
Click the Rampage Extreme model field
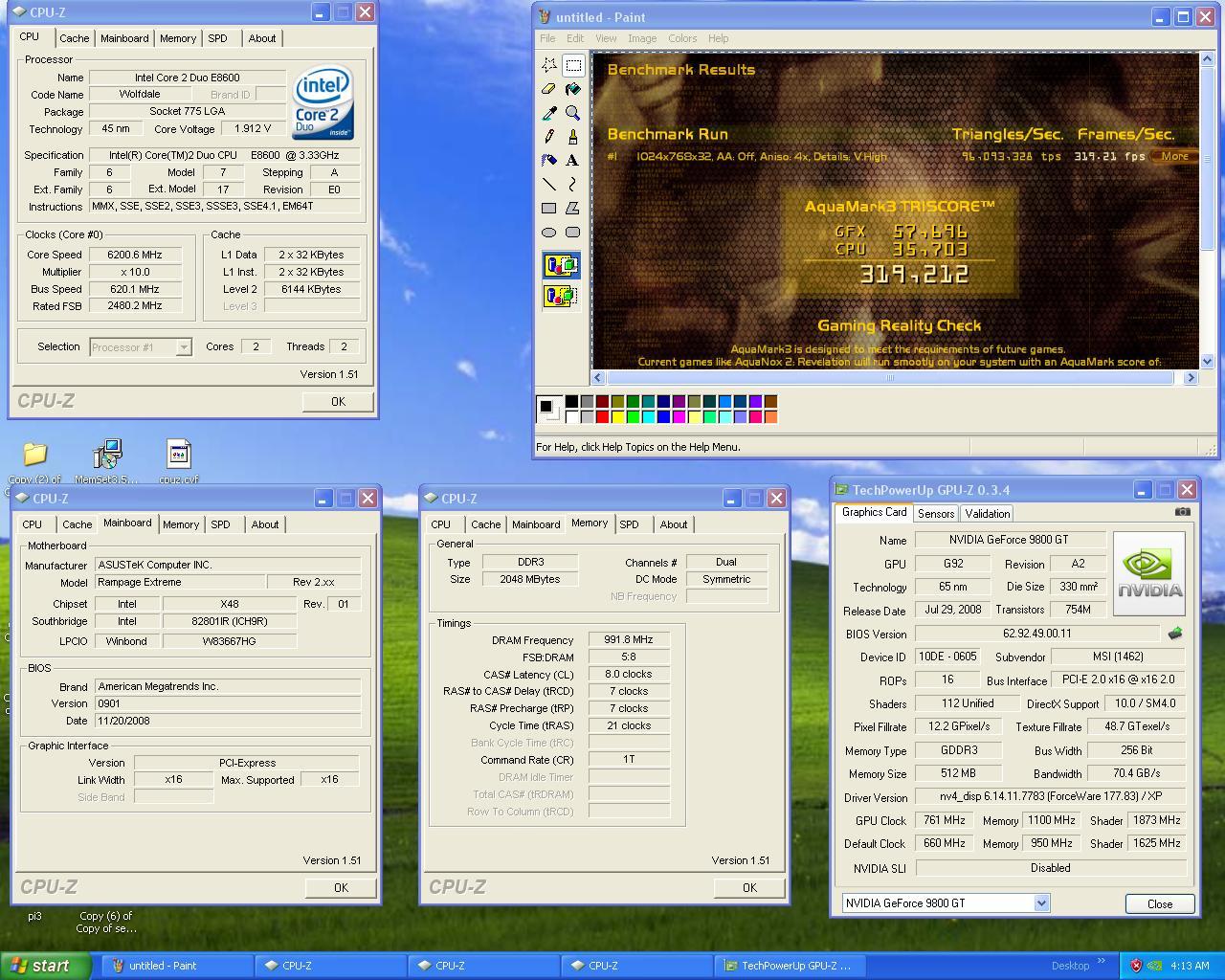click(179, 582)
